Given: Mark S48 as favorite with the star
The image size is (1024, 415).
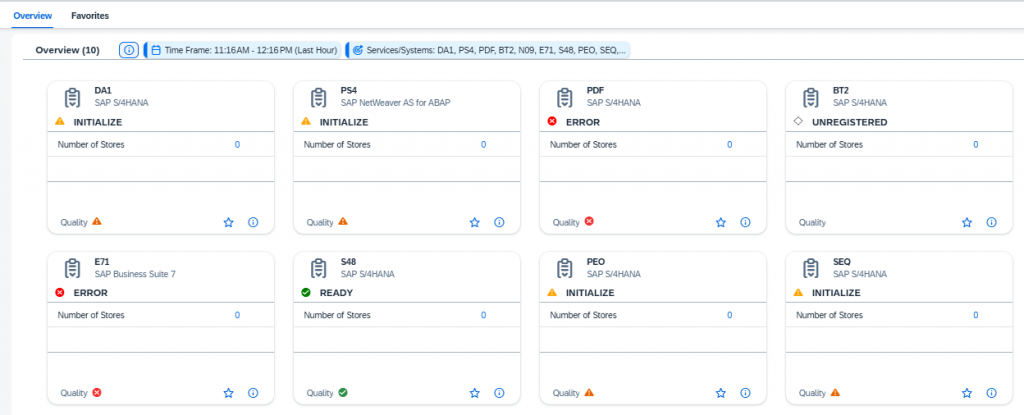Looking at the screenshot, I should click(475, 393).
